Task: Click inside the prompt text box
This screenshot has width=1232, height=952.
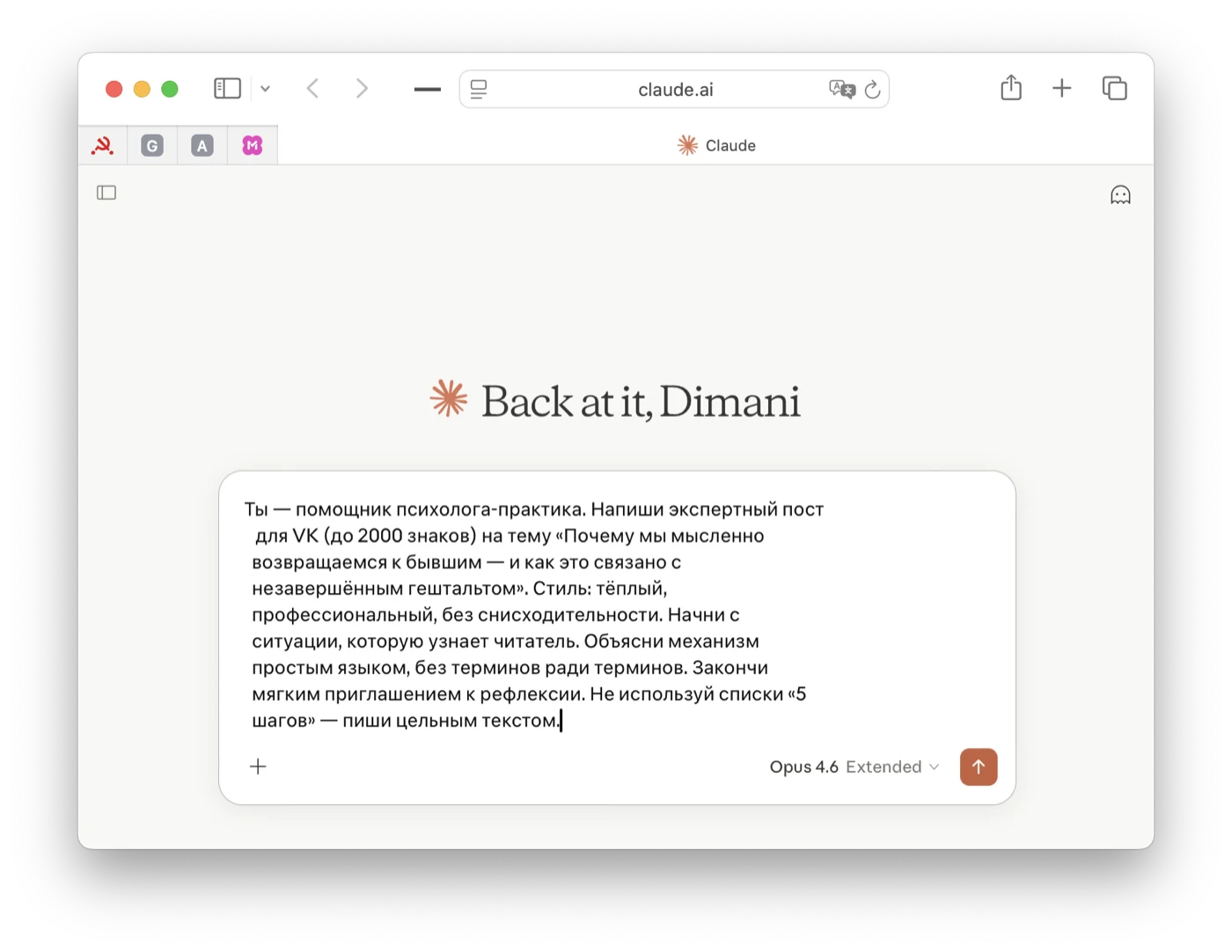Action: pyautogui.click(x=534, y=615)
